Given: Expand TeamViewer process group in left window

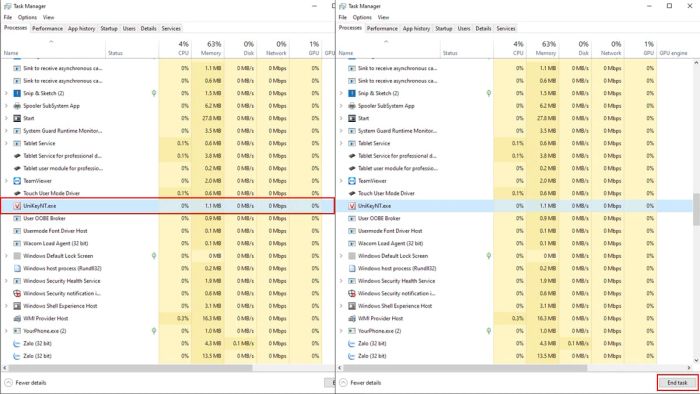Looking at the screenshot, I should 6,181.
